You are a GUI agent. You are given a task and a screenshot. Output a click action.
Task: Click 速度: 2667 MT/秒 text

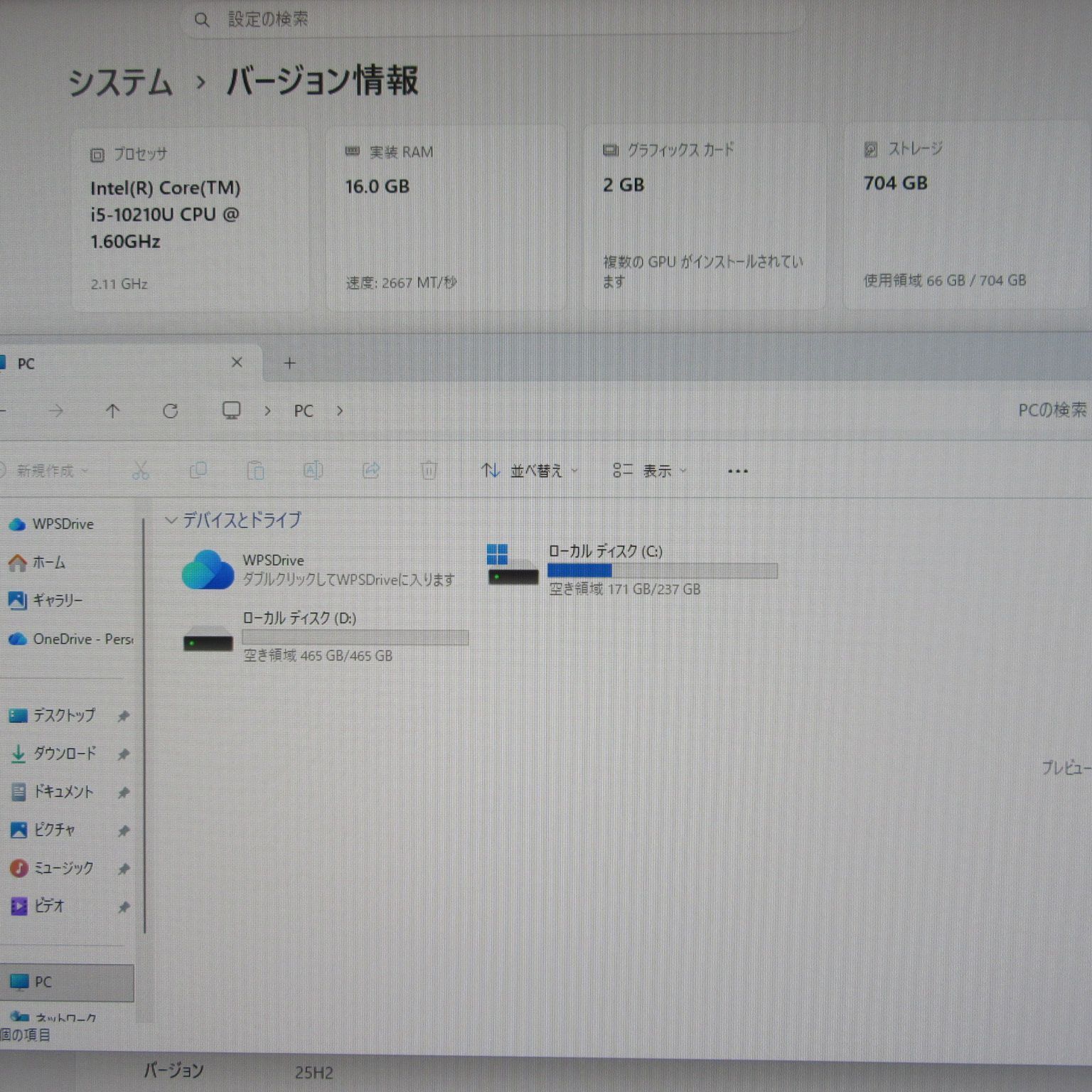click(x=402, y=283)
